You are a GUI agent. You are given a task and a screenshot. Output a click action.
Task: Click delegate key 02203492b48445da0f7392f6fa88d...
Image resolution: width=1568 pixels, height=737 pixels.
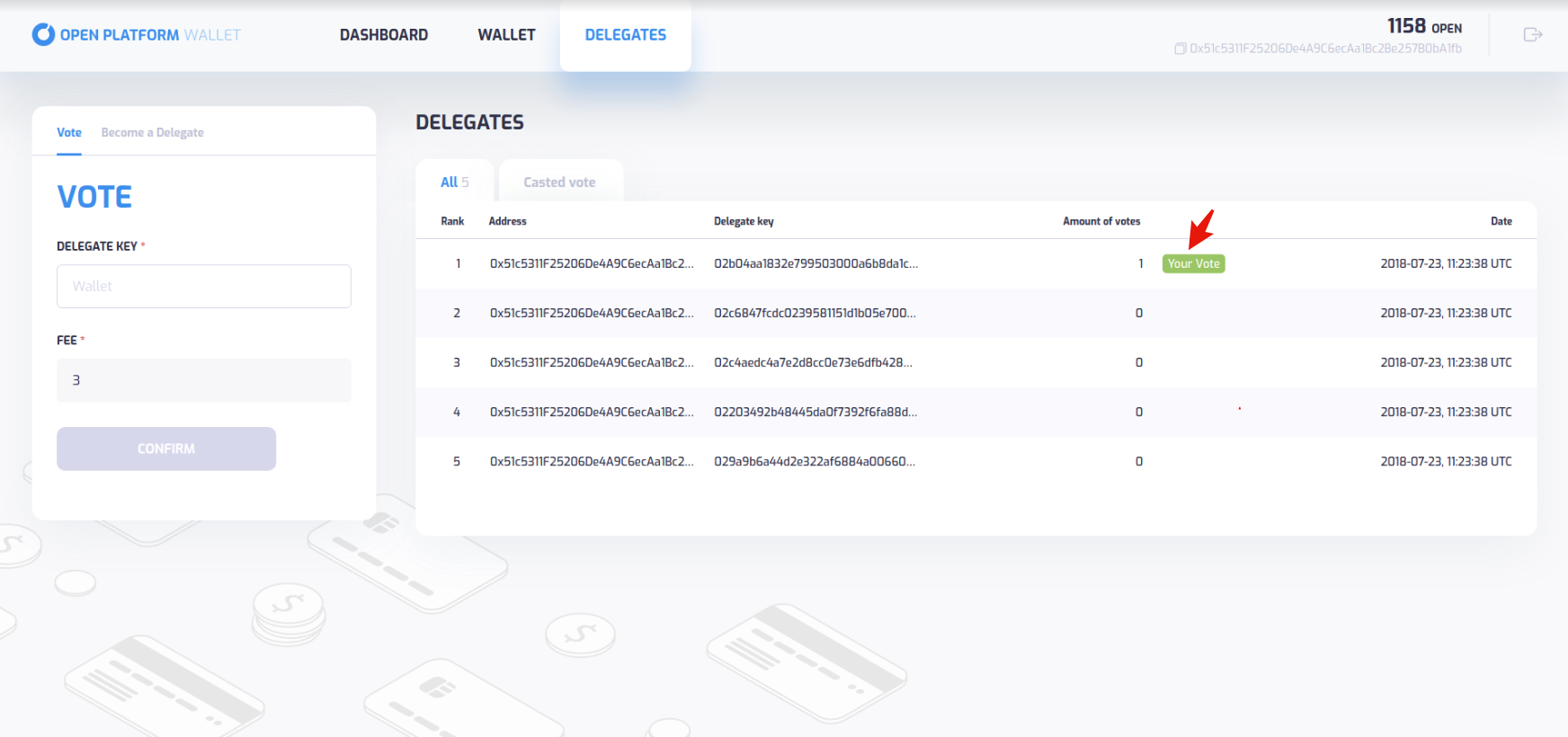[x=815, y=412]
